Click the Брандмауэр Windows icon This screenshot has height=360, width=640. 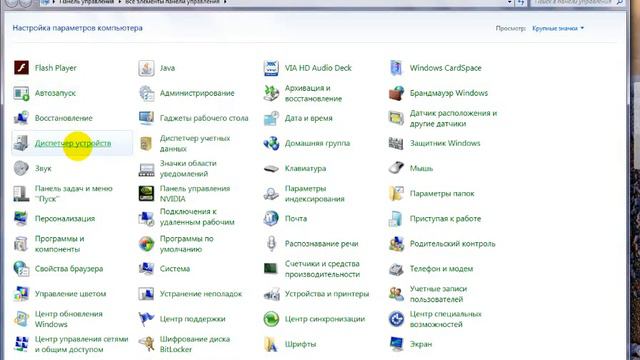tap(396, 93)
